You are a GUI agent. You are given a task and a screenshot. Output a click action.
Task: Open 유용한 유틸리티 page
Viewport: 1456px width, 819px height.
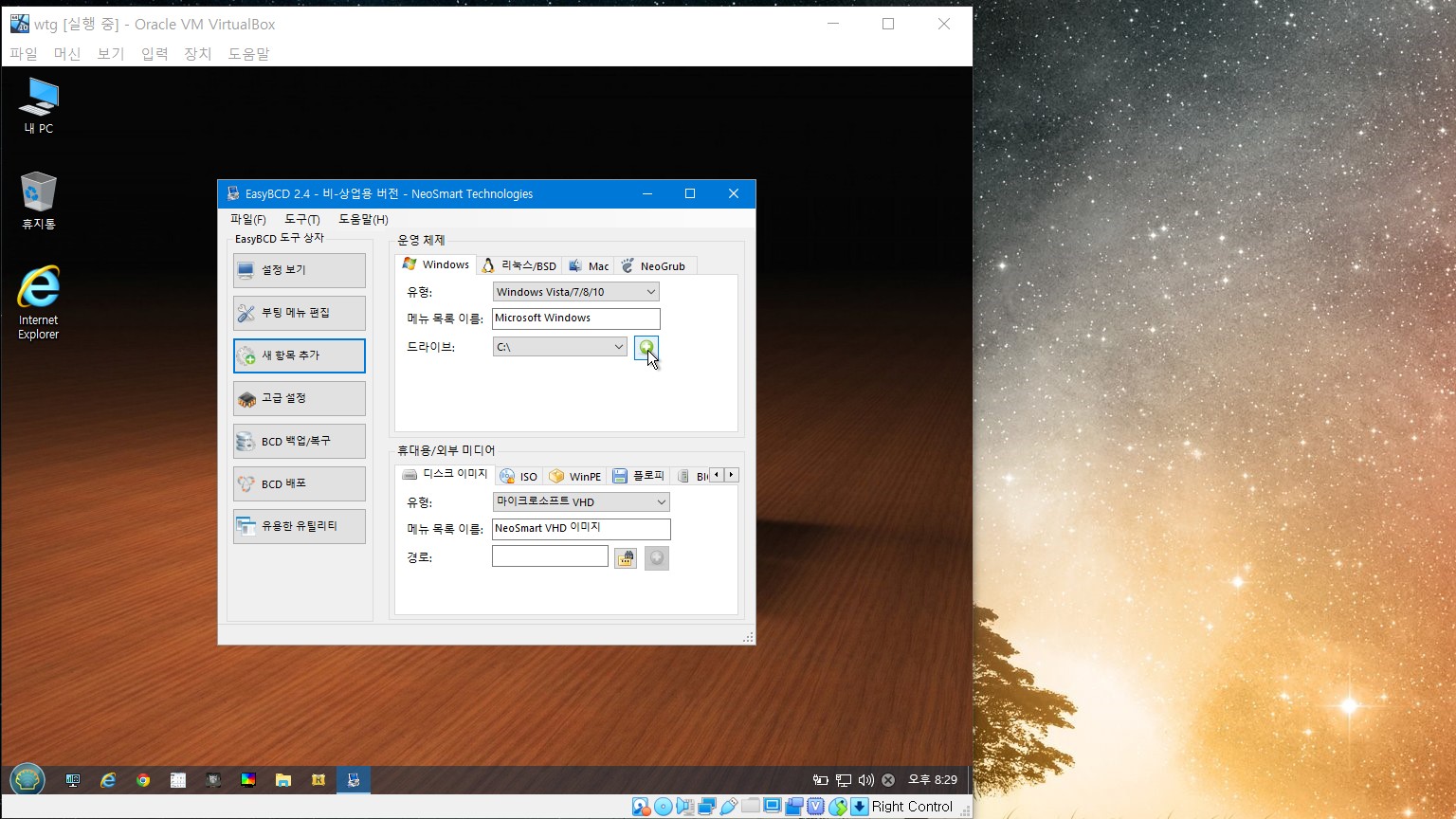pyautogui.click(x=300, y=526)
